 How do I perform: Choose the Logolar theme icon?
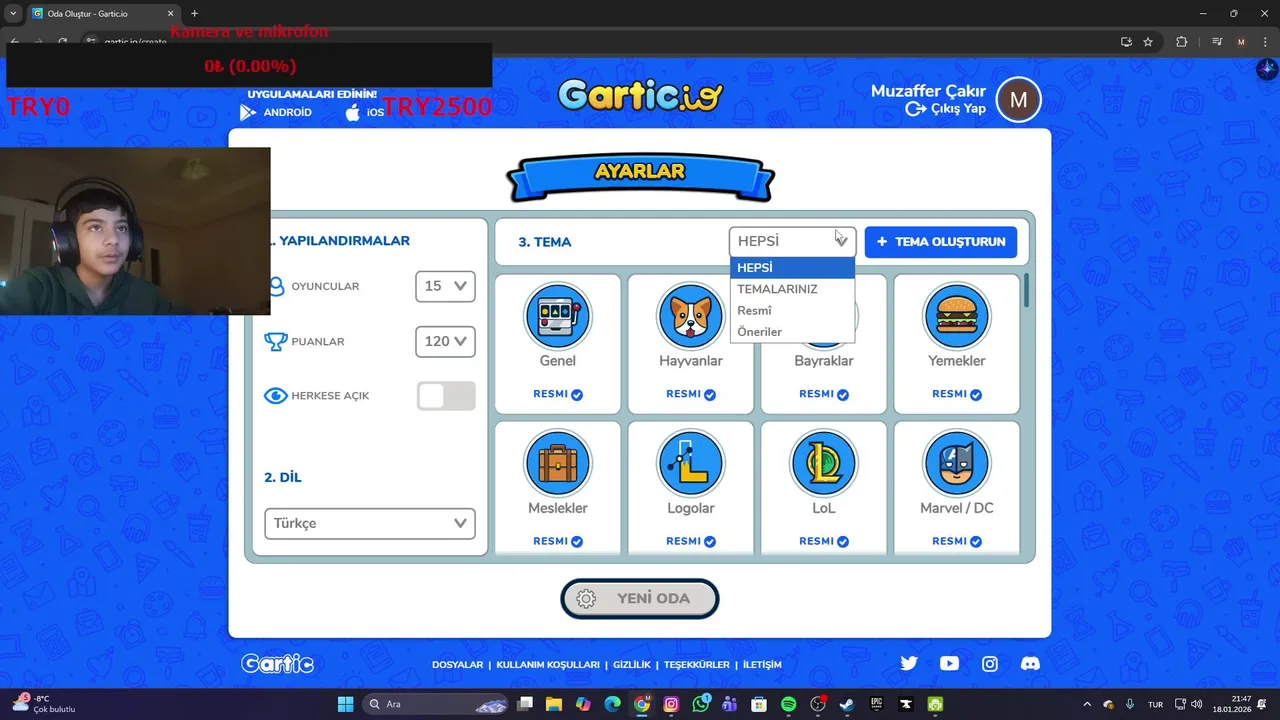[x=691, y=463]
